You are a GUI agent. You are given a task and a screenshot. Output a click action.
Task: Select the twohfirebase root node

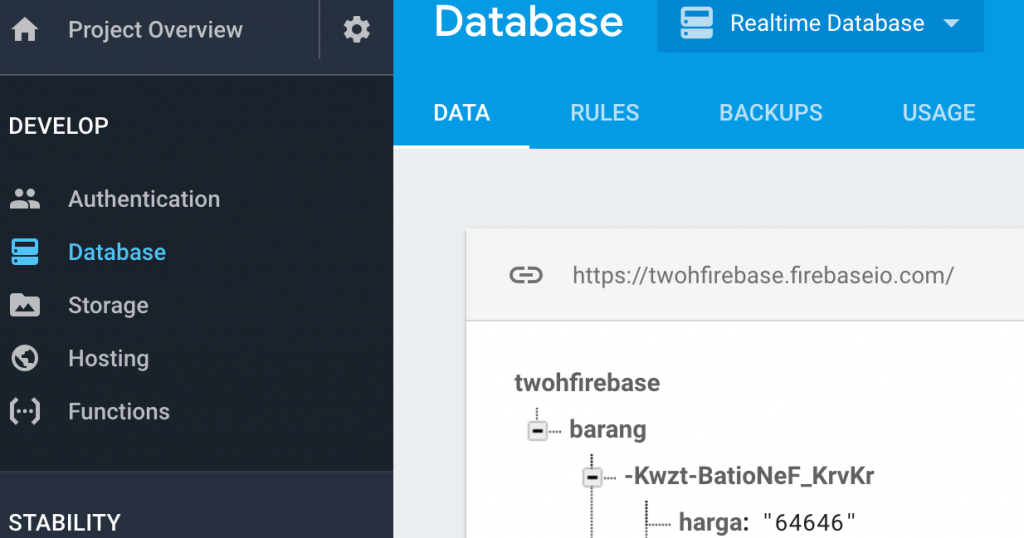coord(587,383)
